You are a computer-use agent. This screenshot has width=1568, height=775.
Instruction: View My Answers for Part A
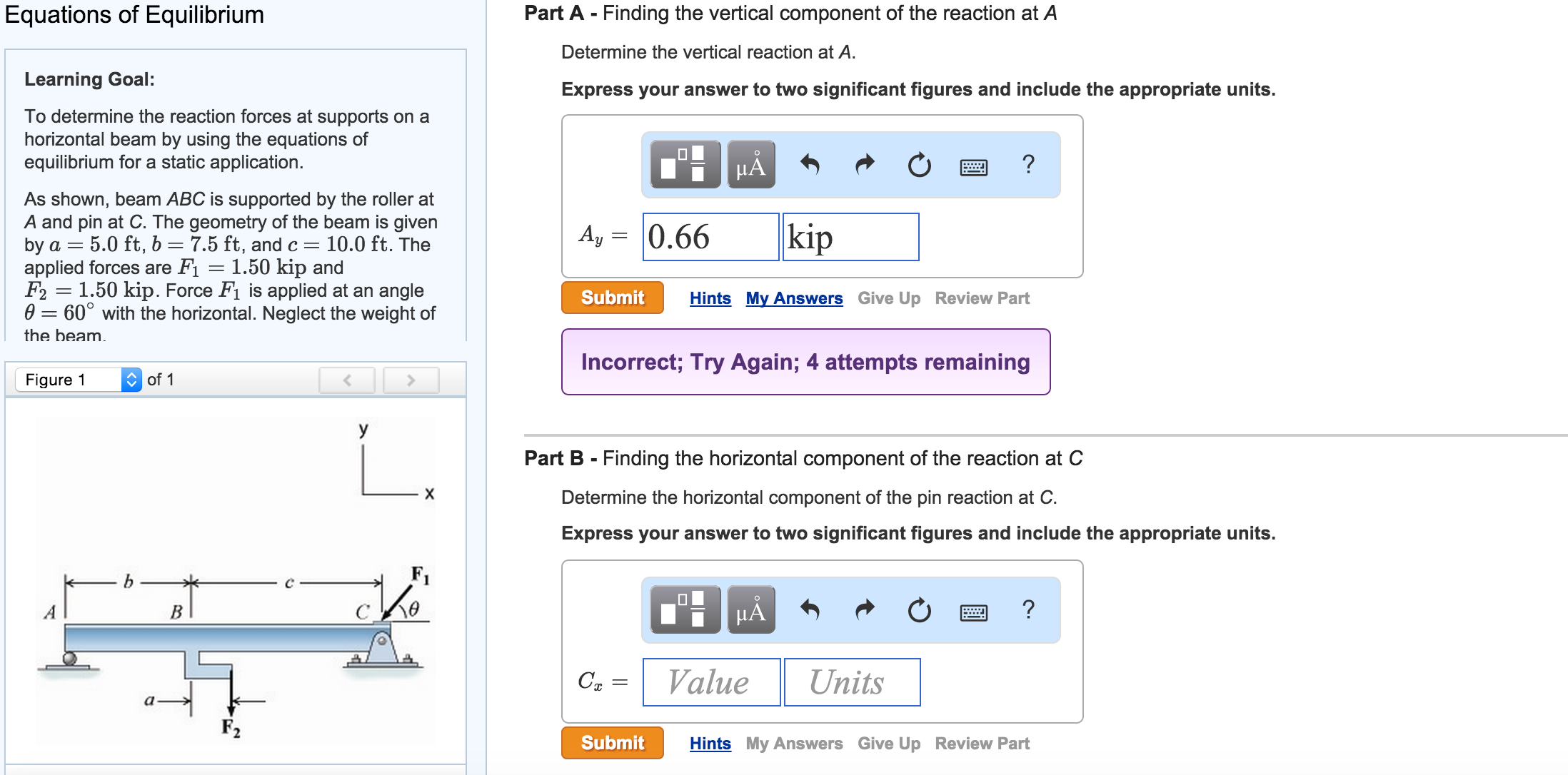794,298
